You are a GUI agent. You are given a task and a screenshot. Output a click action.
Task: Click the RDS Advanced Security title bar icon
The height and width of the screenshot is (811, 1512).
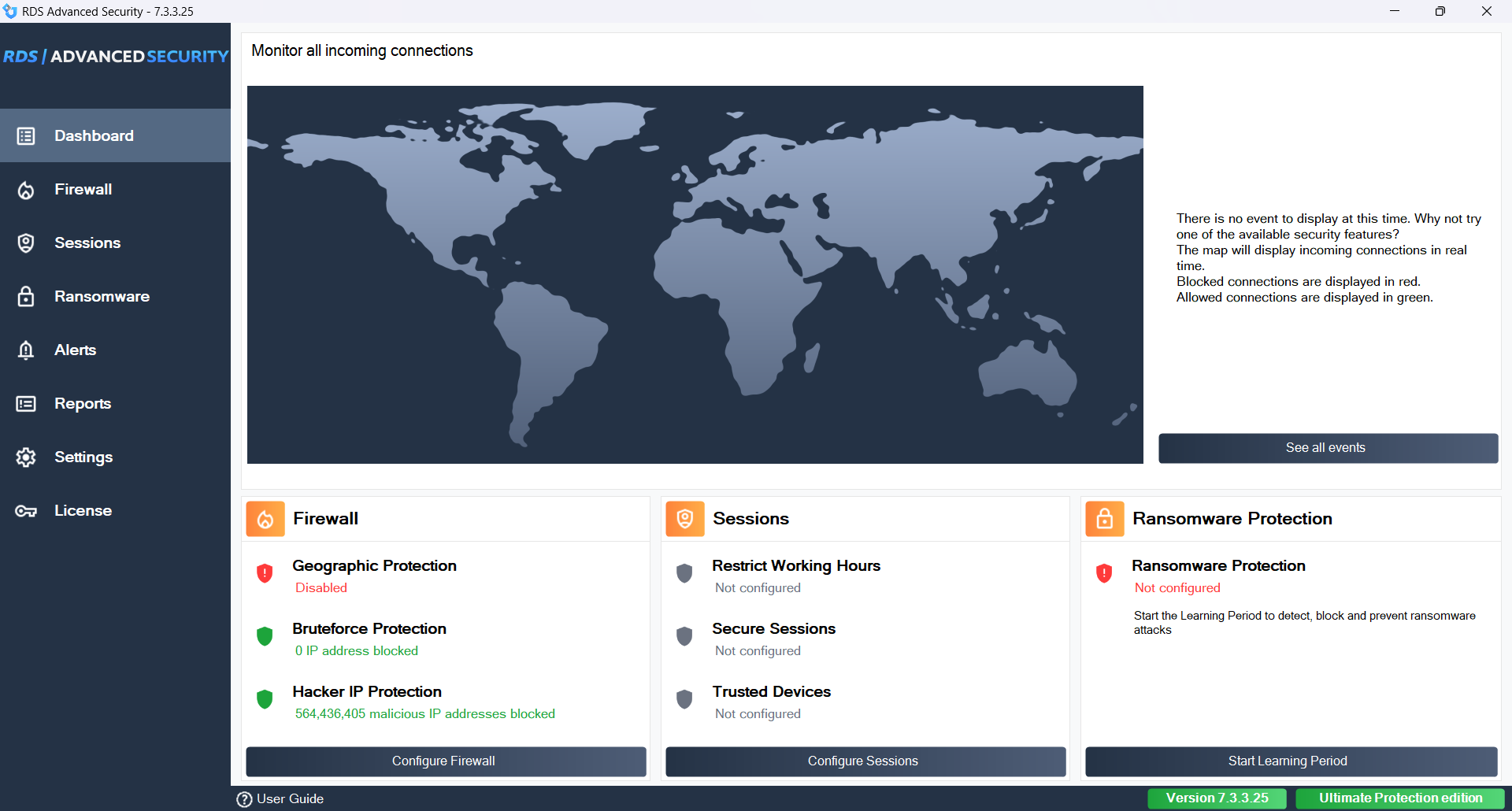click(10, 11)
